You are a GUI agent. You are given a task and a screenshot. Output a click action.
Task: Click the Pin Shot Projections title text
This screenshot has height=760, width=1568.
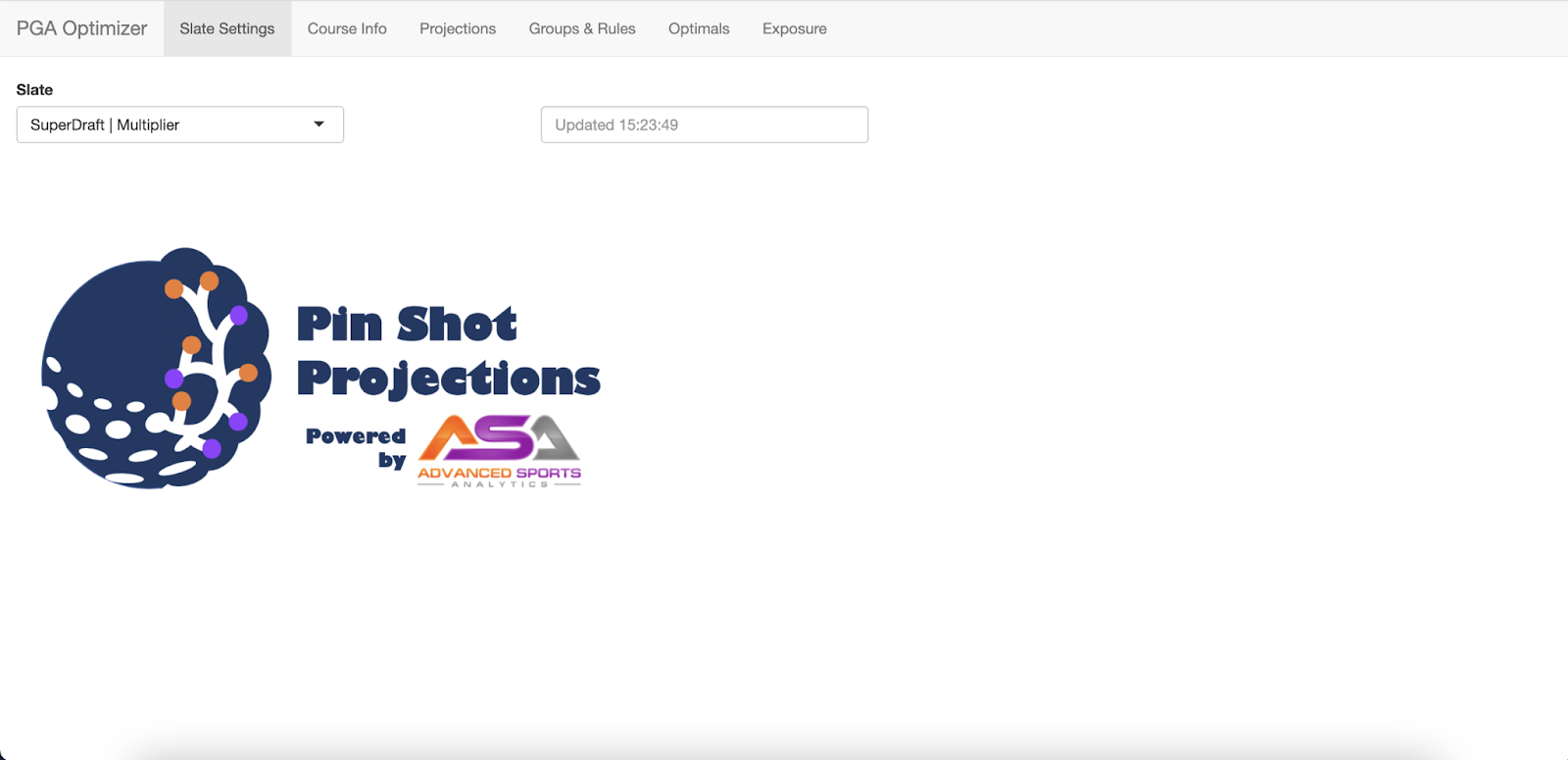point(449,352)
